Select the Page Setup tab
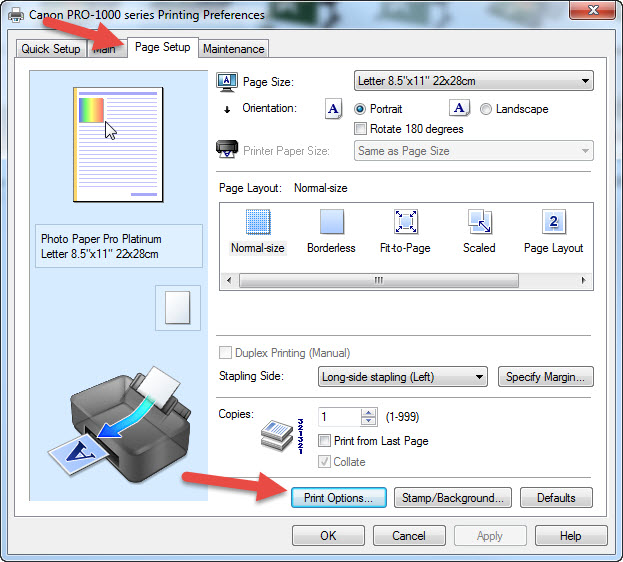Image resolution: width=623 pixels, height=562 pixels. pos(163,47)
